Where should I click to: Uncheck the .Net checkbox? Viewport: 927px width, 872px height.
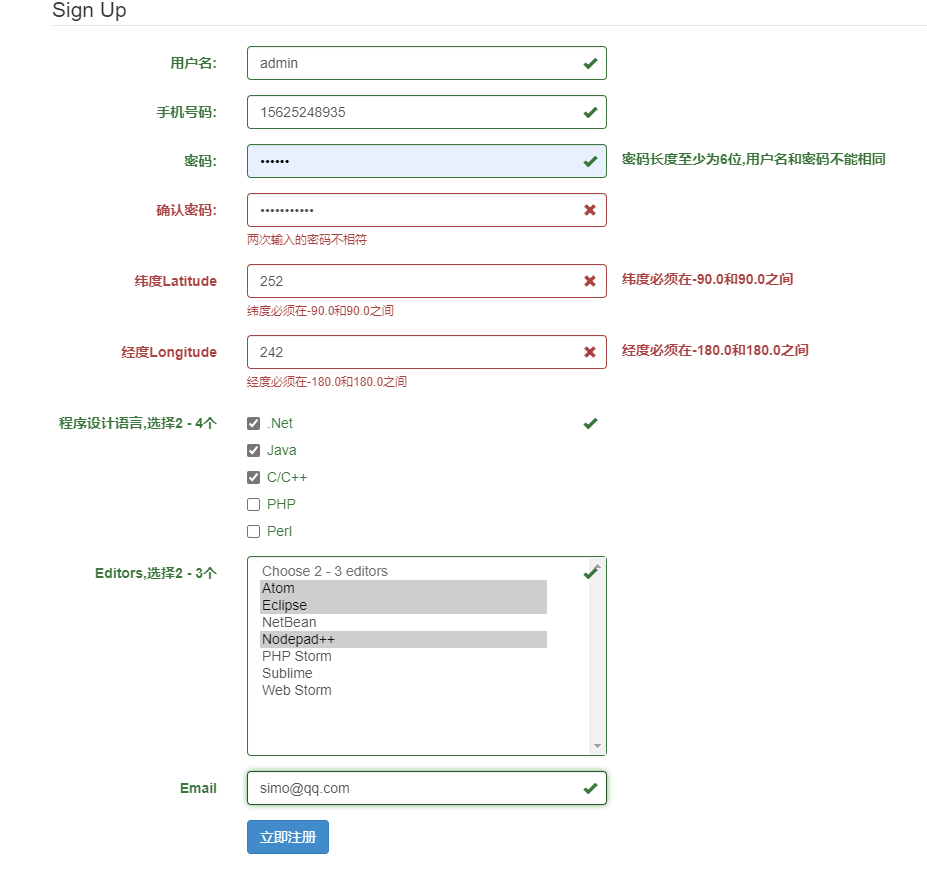[254, 424]
